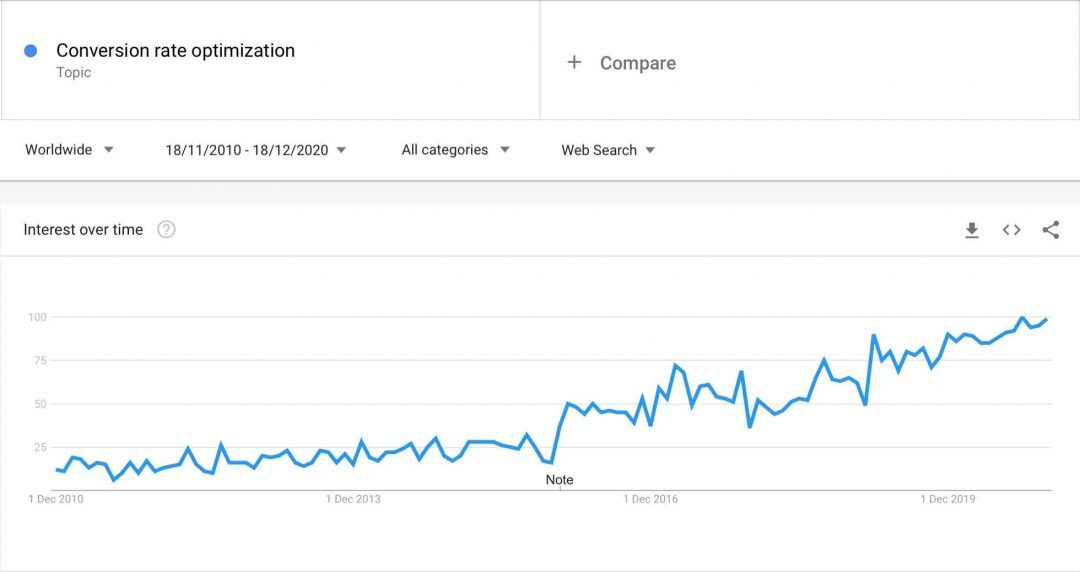Open the 18/11/2010 - 18/12/2020 date range dropdown
1080x572 pixels.
256,150
